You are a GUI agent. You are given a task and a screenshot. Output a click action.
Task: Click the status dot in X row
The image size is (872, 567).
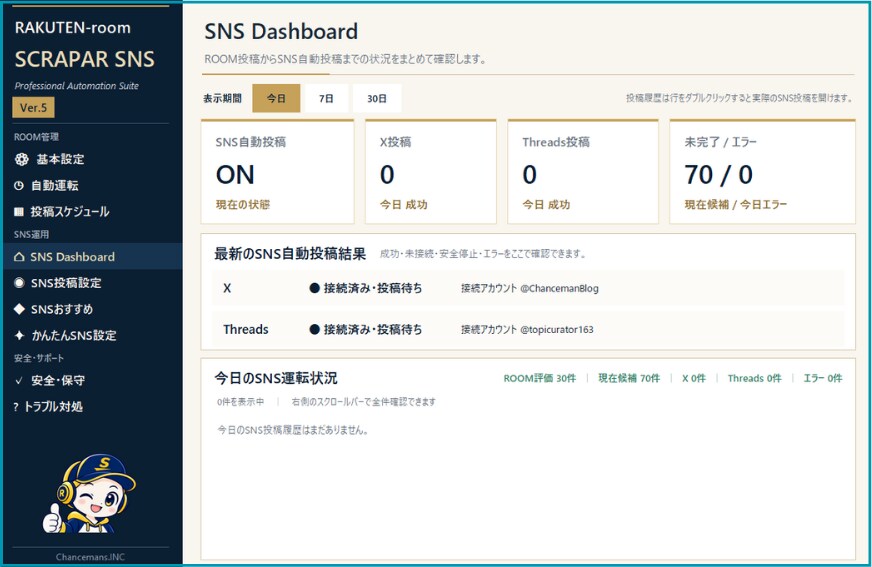click(314, 288)
